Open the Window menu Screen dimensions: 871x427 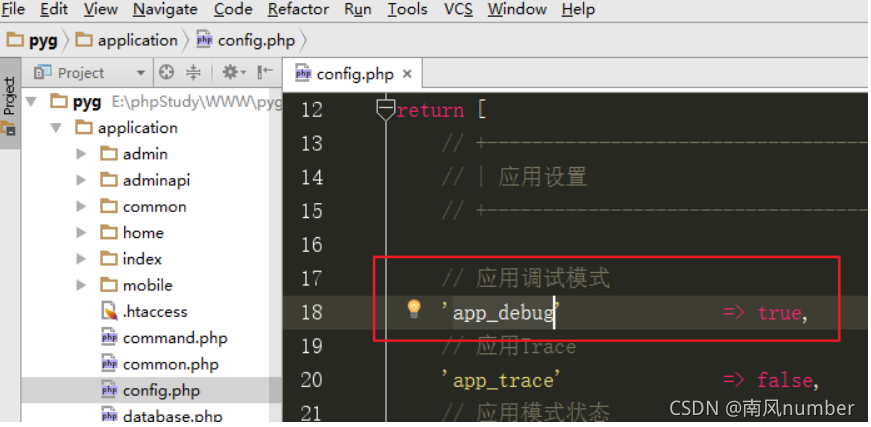(x=517, y=9)
